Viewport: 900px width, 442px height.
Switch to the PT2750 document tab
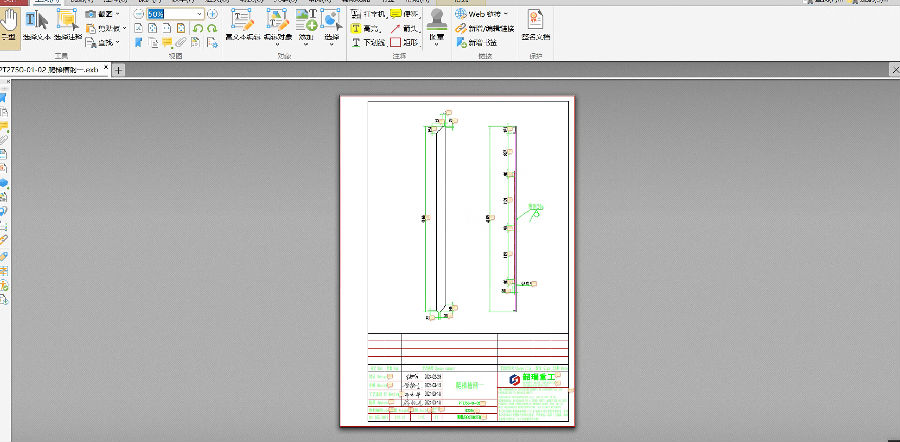tap(50, 70)
